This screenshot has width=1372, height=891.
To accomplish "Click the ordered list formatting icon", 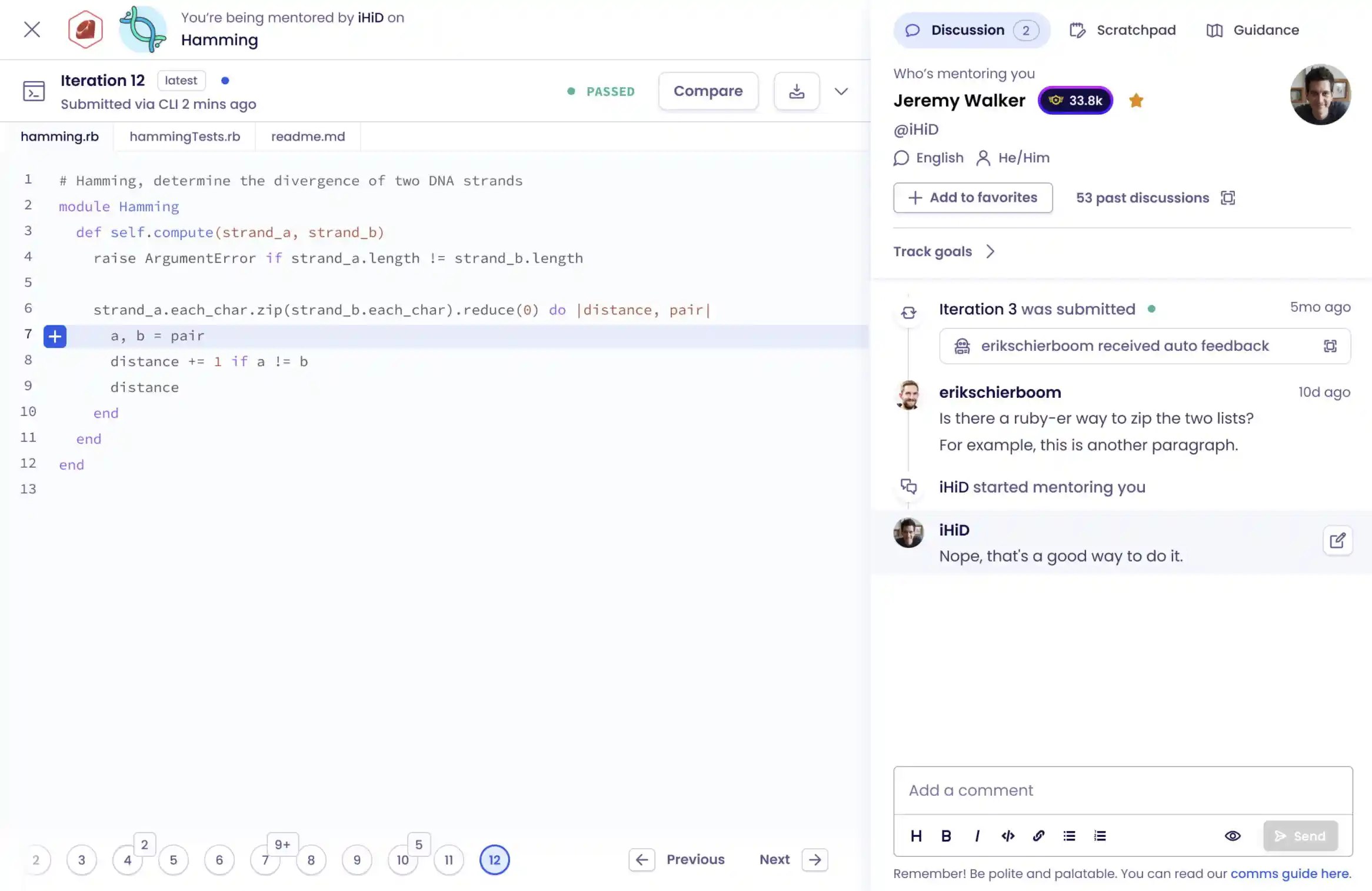I will 1099,835.
